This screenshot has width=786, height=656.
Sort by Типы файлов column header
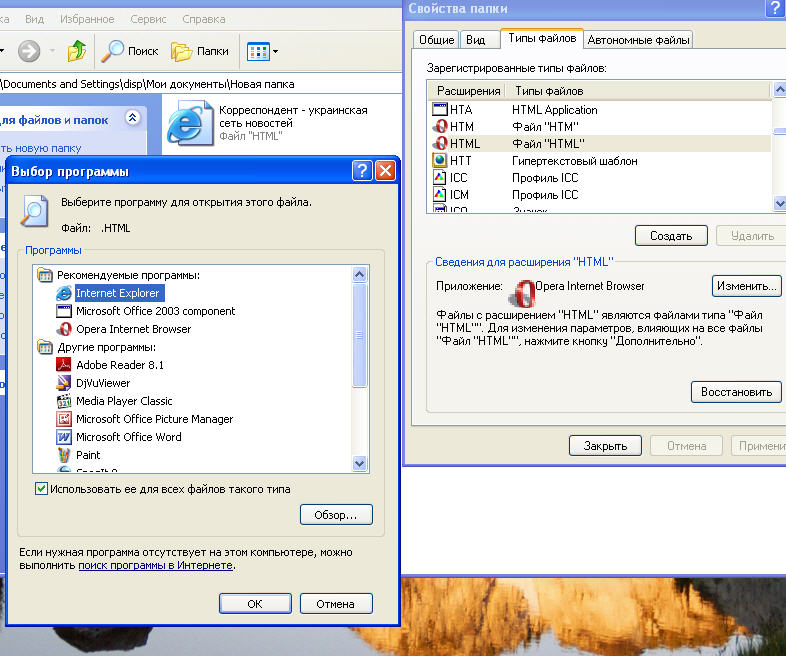(x=638, y=91)
